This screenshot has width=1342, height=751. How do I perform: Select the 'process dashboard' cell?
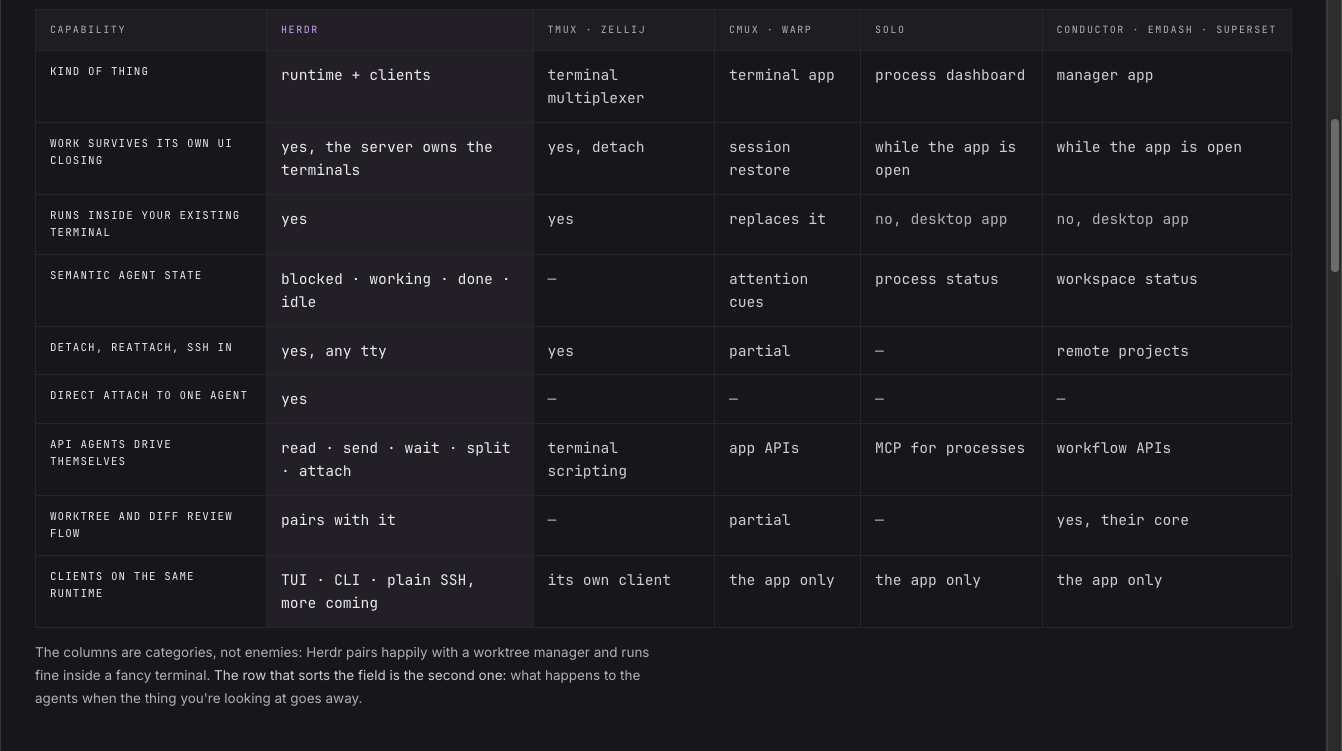[951, 87]
